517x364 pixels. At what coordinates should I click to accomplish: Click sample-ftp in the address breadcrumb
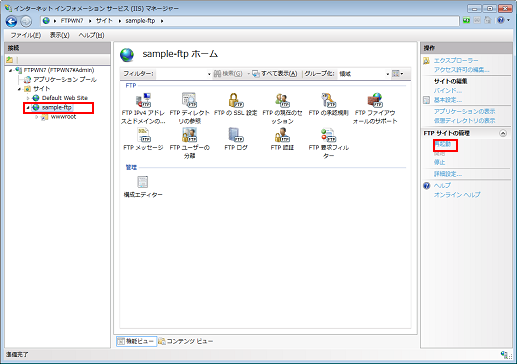pyautogui.click(x=140, y=21)
